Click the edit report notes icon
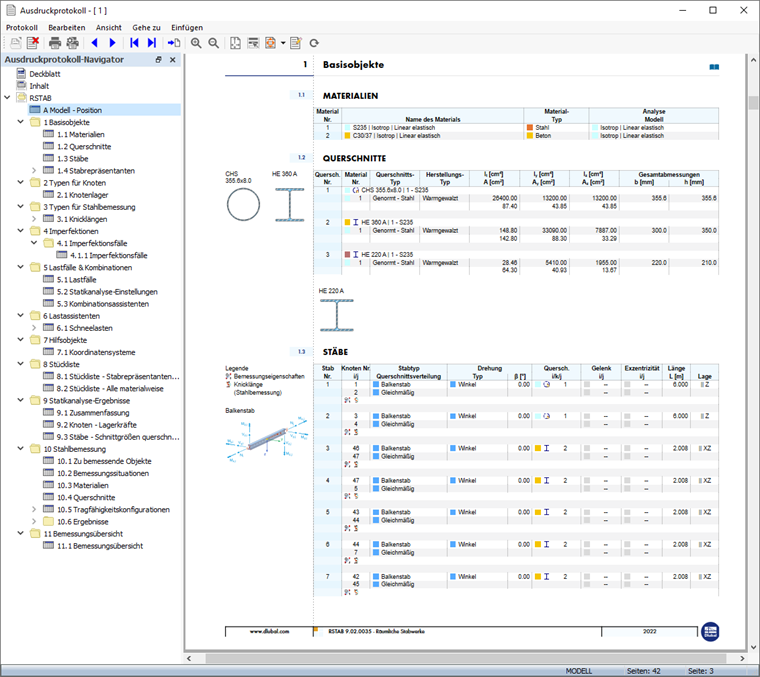760x677 pixels. pos(296,43)
